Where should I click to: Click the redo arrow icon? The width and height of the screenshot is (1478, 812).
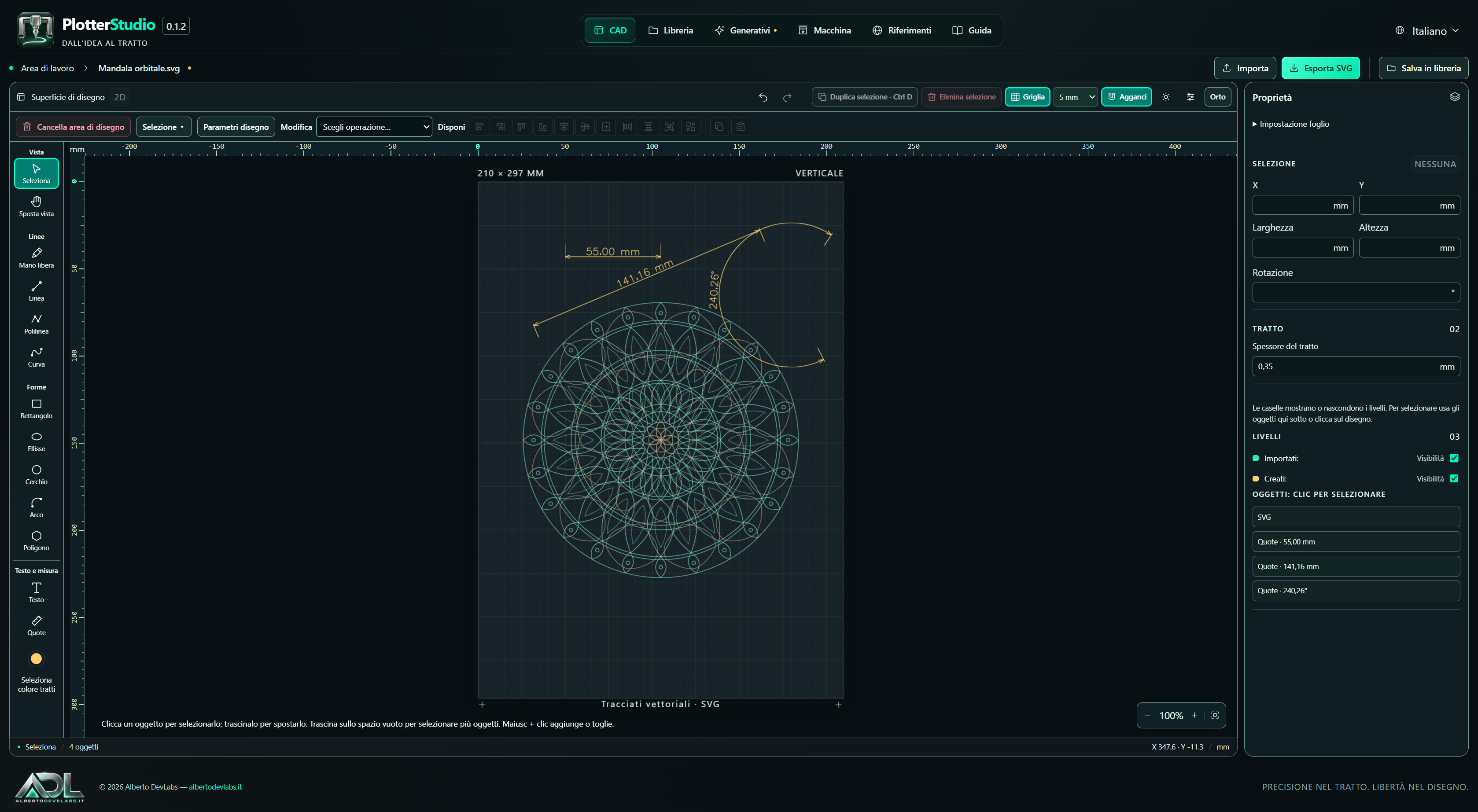(x=787, y=97)
